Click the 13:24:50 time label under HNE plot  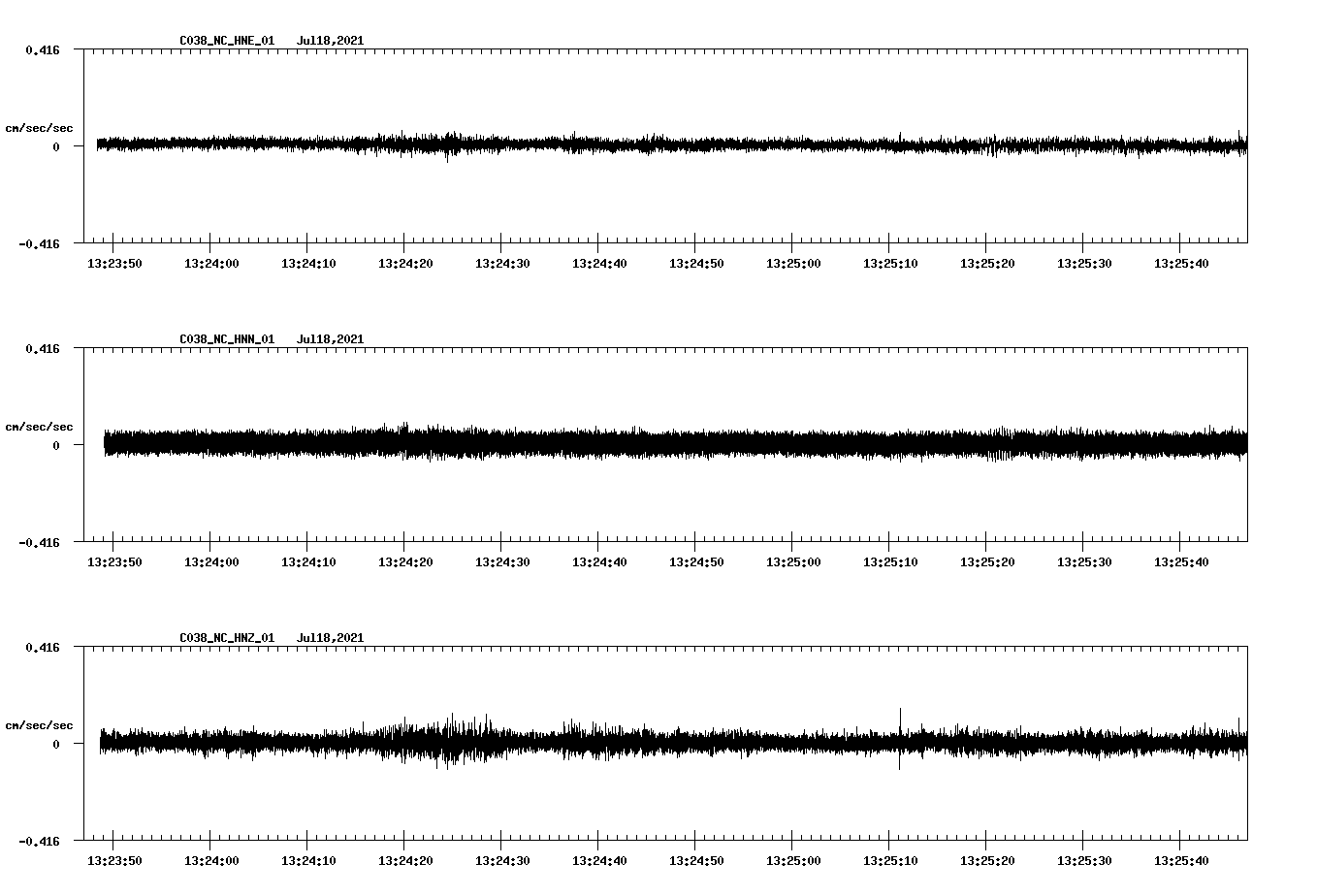[x=696, y=264]
